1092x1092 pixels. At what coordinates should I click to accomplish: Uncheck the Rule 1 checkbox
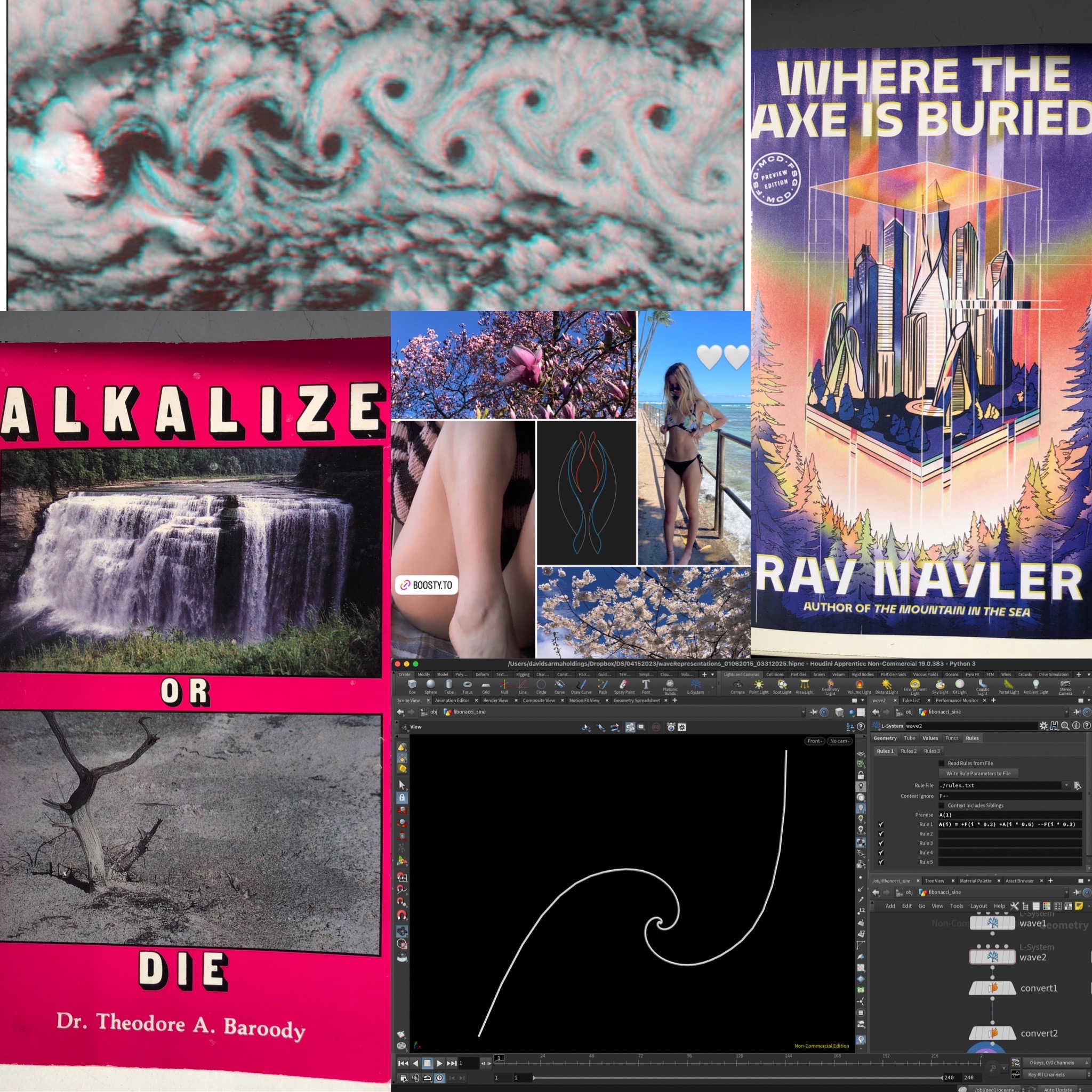click(x=881, y=825)
